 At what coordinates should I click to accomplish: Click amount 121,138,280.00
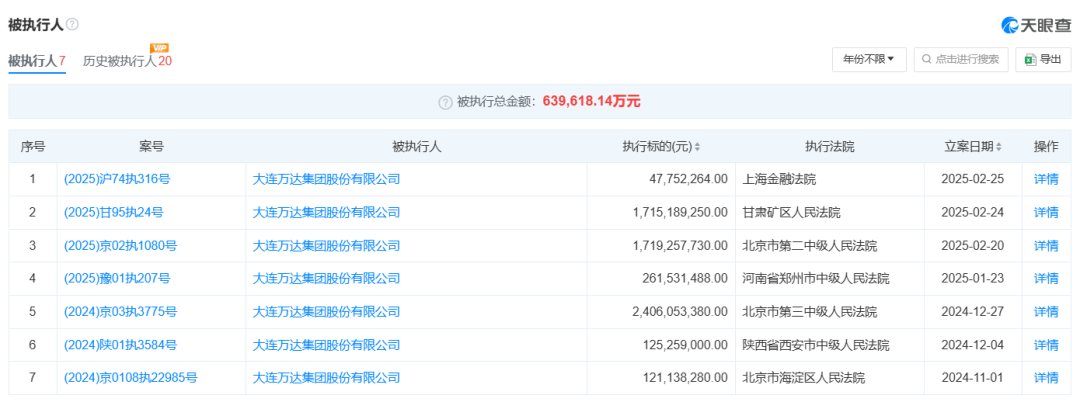pos(685,377)
